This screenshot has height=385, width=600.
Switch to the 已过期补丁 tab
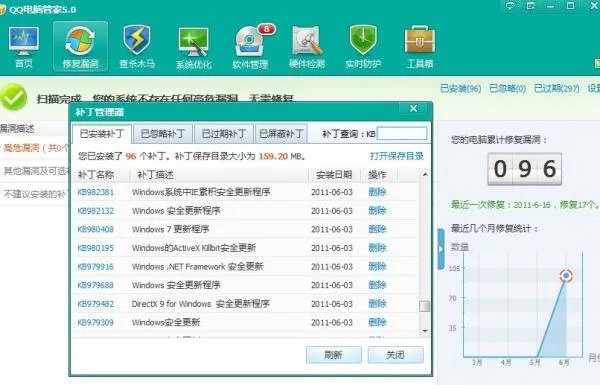pyautogui.click(x=223, y=134)
